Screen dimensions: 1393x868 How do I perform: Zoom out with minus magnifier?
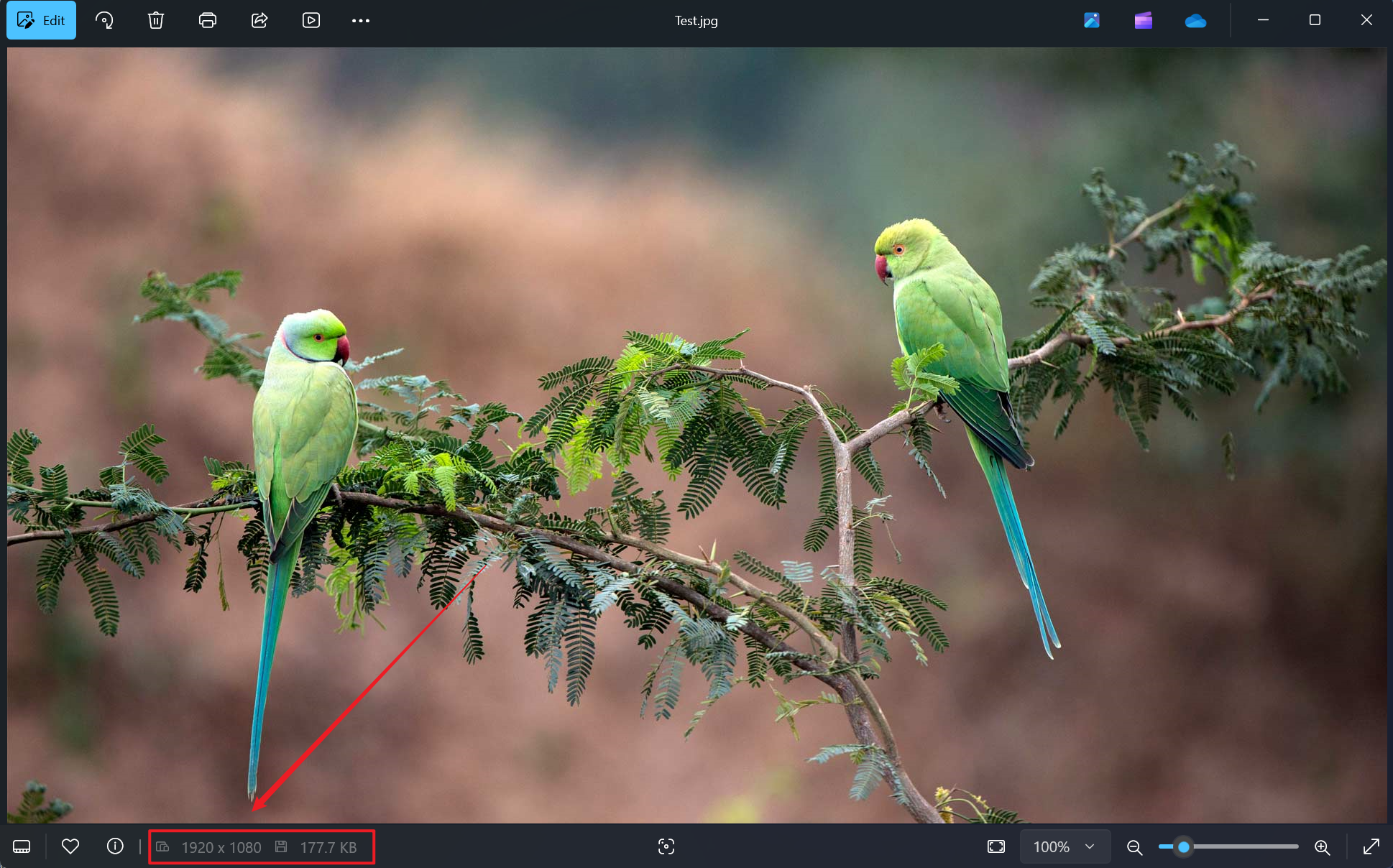coord(1134,847)
